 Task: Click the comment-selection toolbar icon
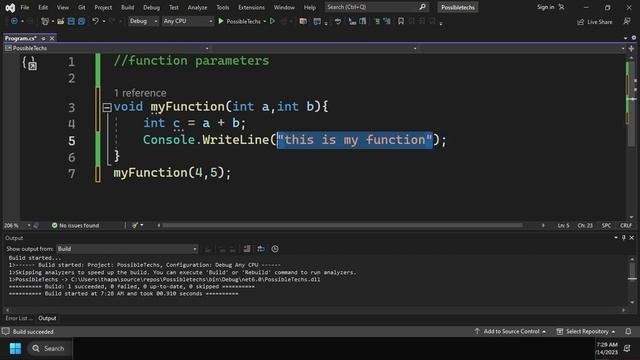click(x=377, y=21)
